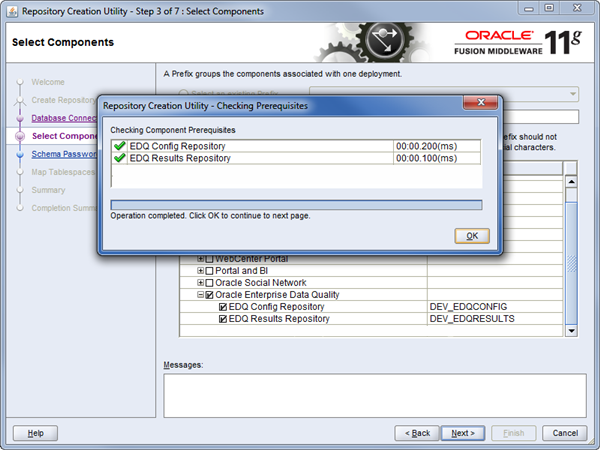The image size is (600, 450).
Task: Expand the Portal and BI node
Action: point(201,271)
